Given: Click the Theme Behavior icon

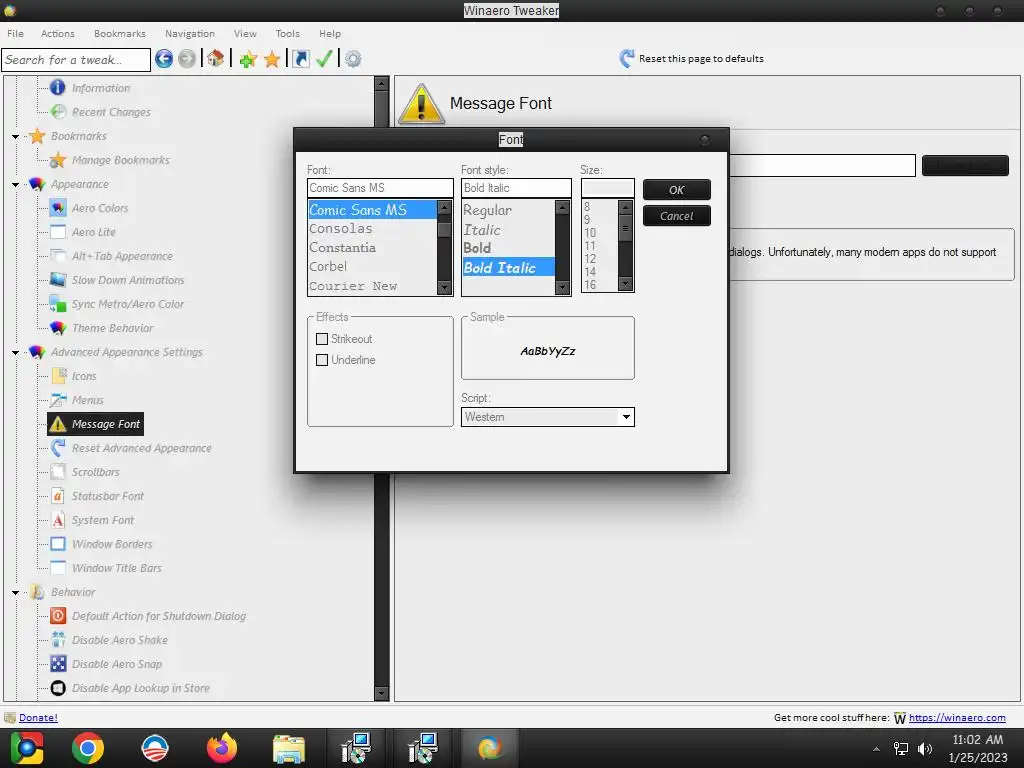Looking at the screenshot, I should tap(58, 328).
